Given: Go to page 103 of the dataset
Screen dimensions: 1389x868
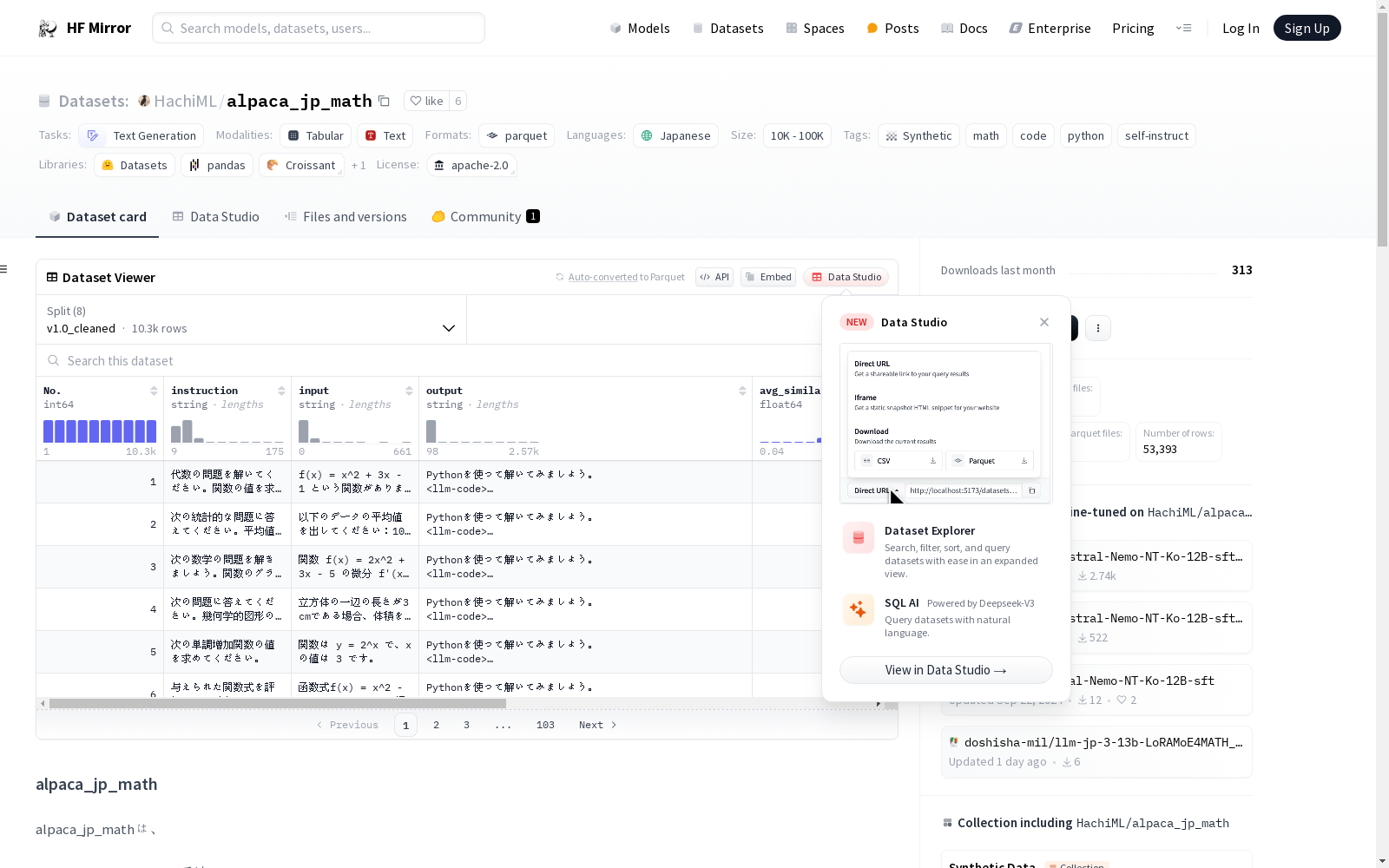Looking at the screenshot, I should click(x=545, y=724).
